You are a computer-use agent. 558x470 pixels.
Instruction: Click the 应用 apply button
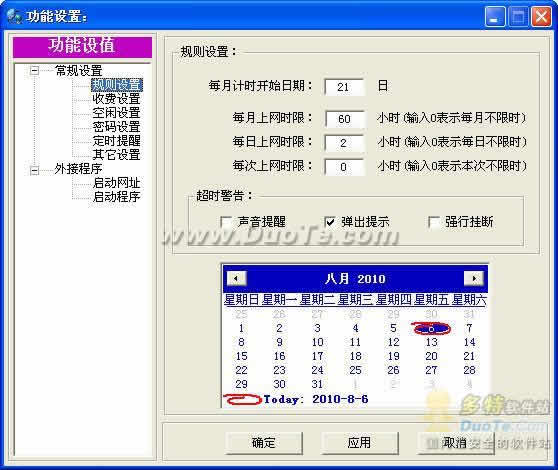(x=359, y=443)
